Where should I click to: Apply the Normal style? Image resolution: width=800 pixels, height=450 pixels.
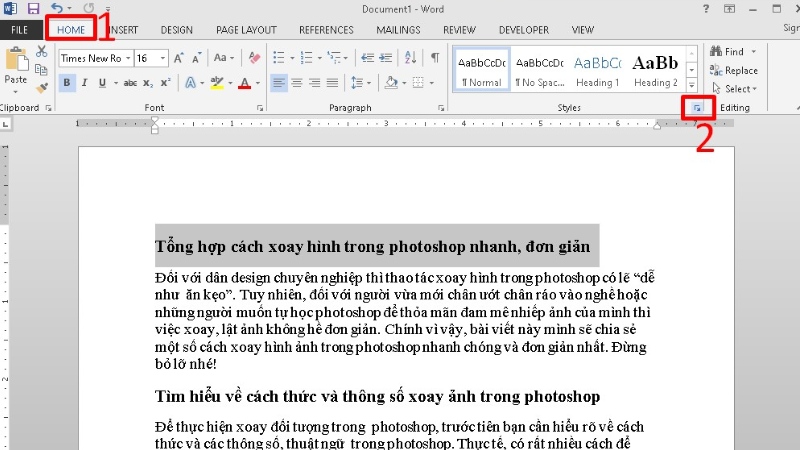[x=482, y=70]
